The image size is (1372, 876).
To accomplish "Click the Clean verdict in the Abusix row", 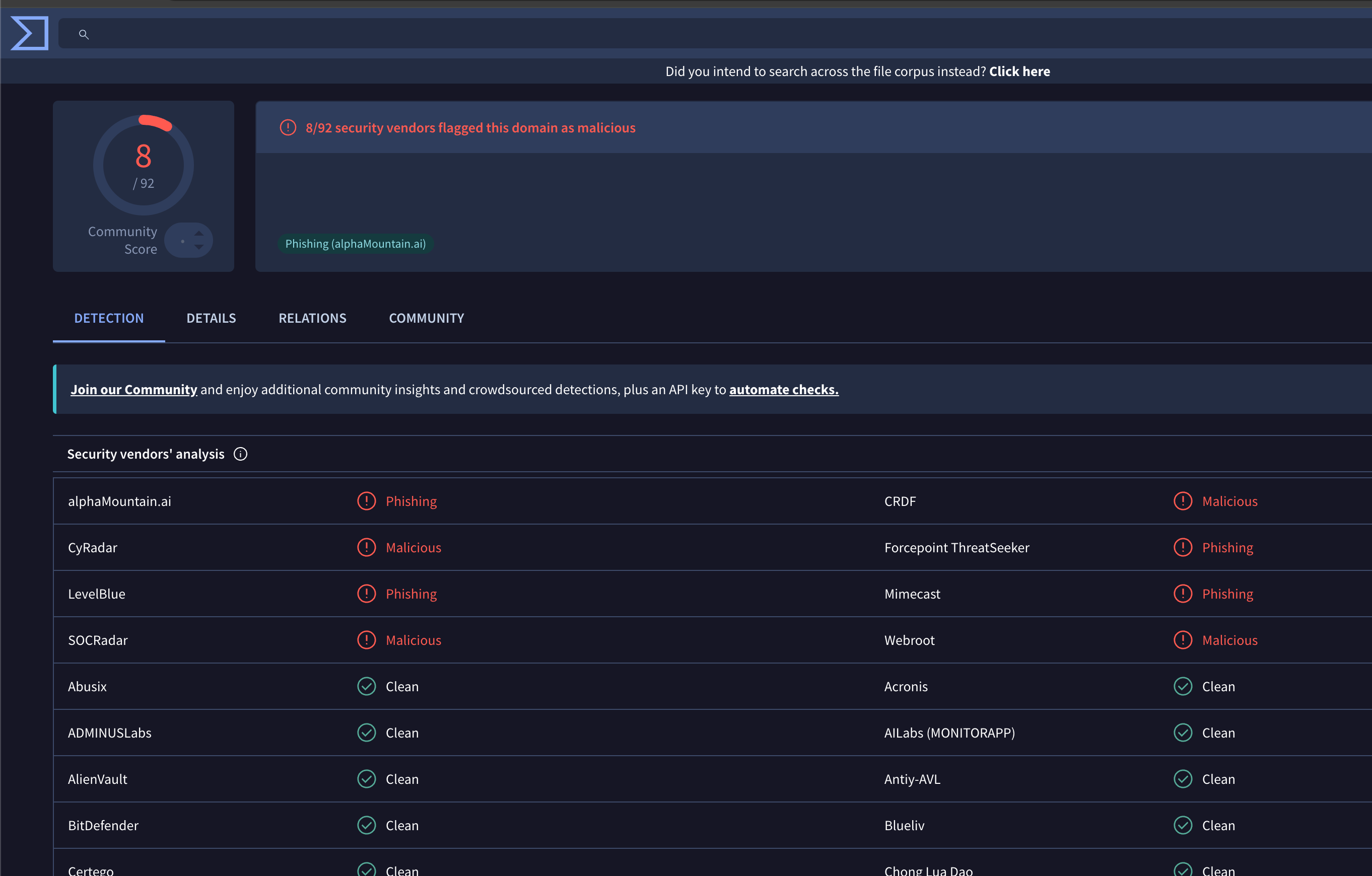I will pos(402,686).
